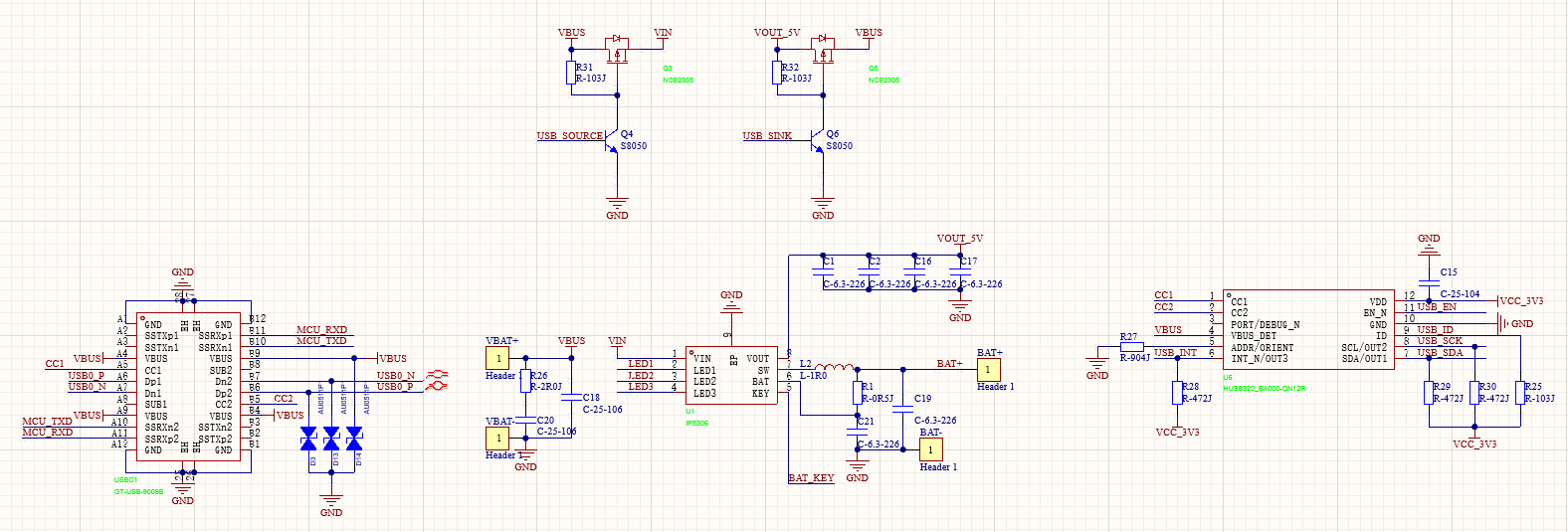Click the LED1 net label
1568x532 pixels.
(x=641, y=364)
